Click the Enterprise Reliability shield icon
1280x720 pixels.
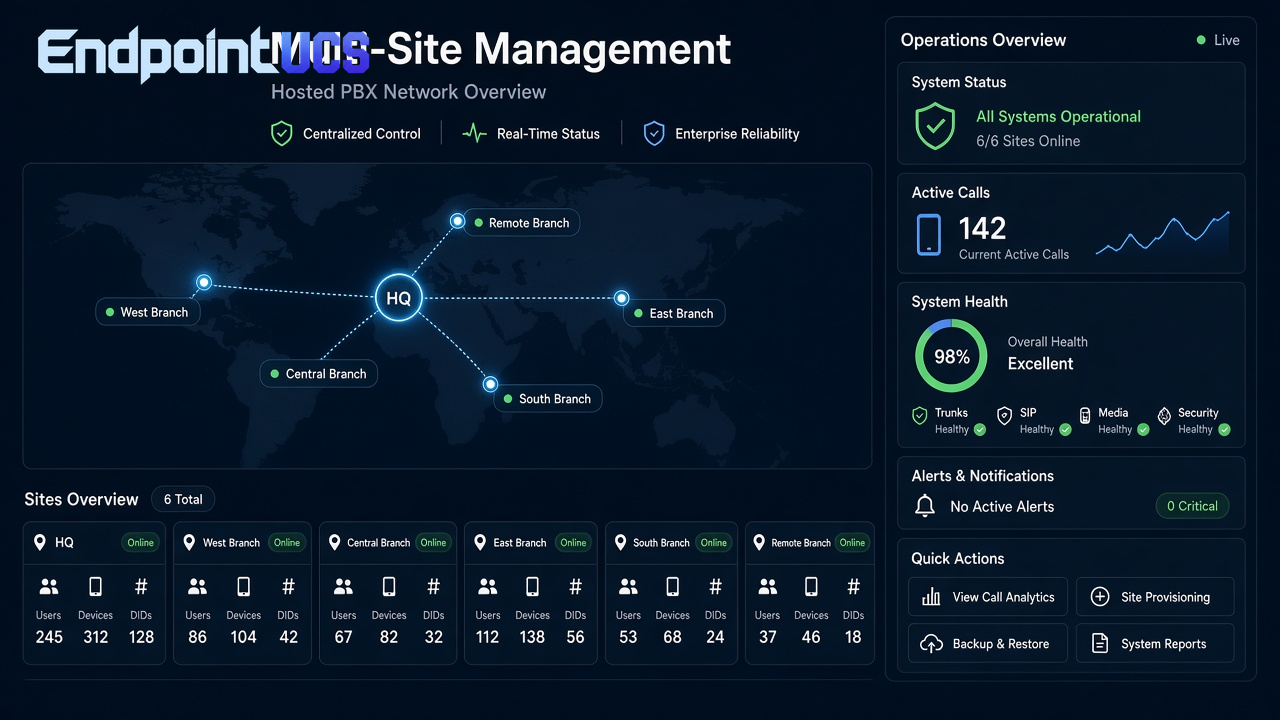click(x=654, y=133)
